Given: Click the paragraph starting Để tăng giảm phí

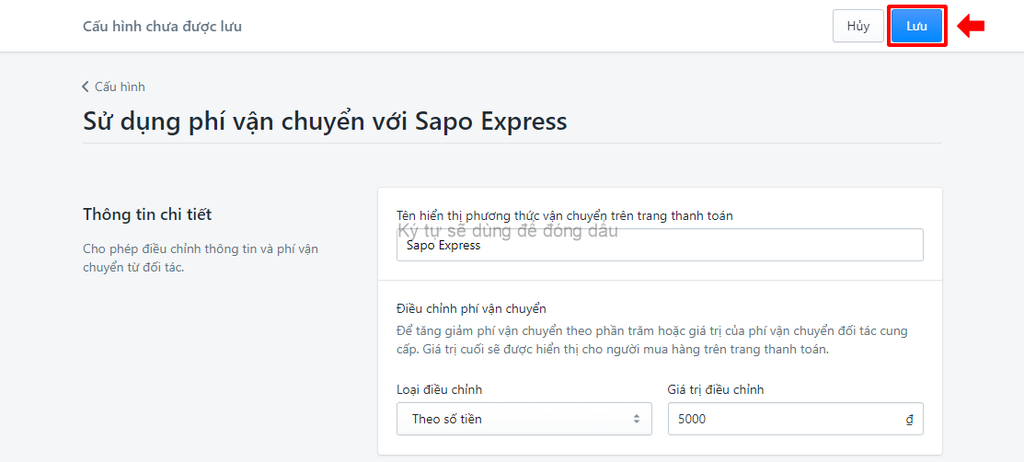Looking at the screenshot, I should [x=652, y=340].
